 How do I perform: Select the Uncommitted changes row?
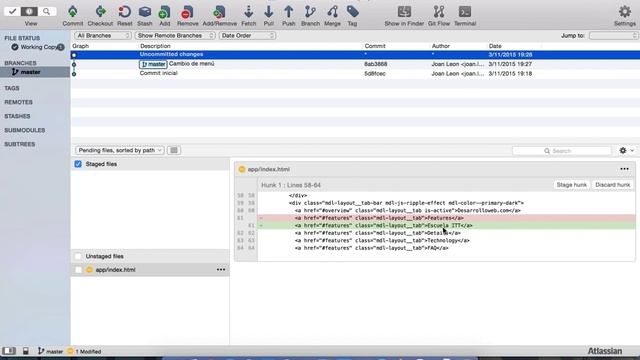coord(355,54)
